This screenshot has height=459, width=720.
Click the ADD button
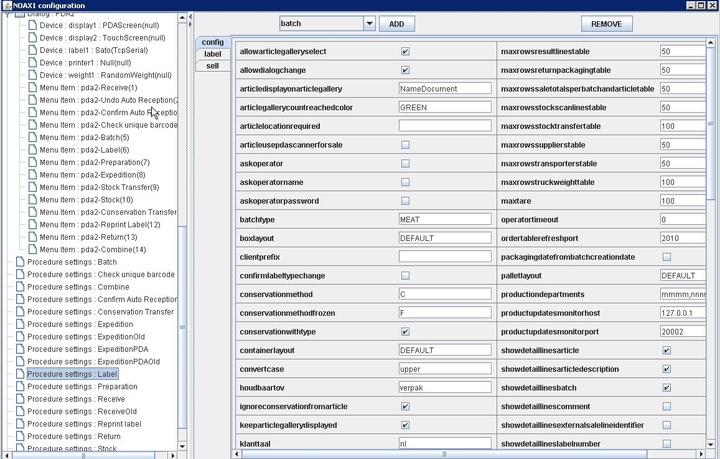(x=397, y=24)
